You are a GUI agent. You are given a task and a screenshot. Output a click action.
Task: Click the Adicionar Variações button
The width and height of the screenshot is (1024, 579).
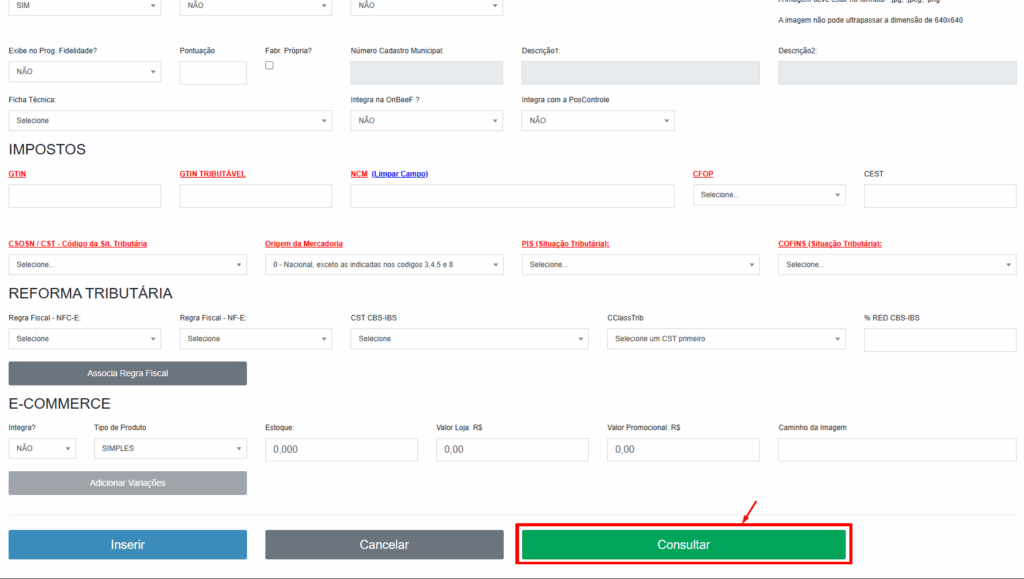(127, 483)
